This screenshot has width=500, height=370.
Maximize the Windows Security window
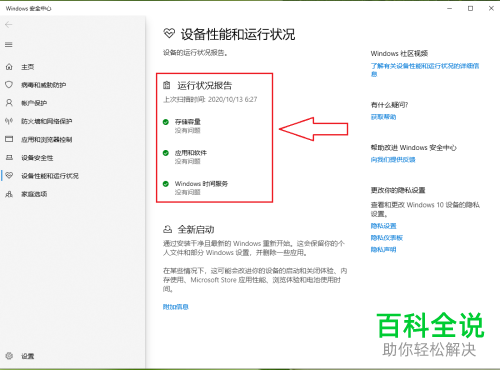click(470, 8)
